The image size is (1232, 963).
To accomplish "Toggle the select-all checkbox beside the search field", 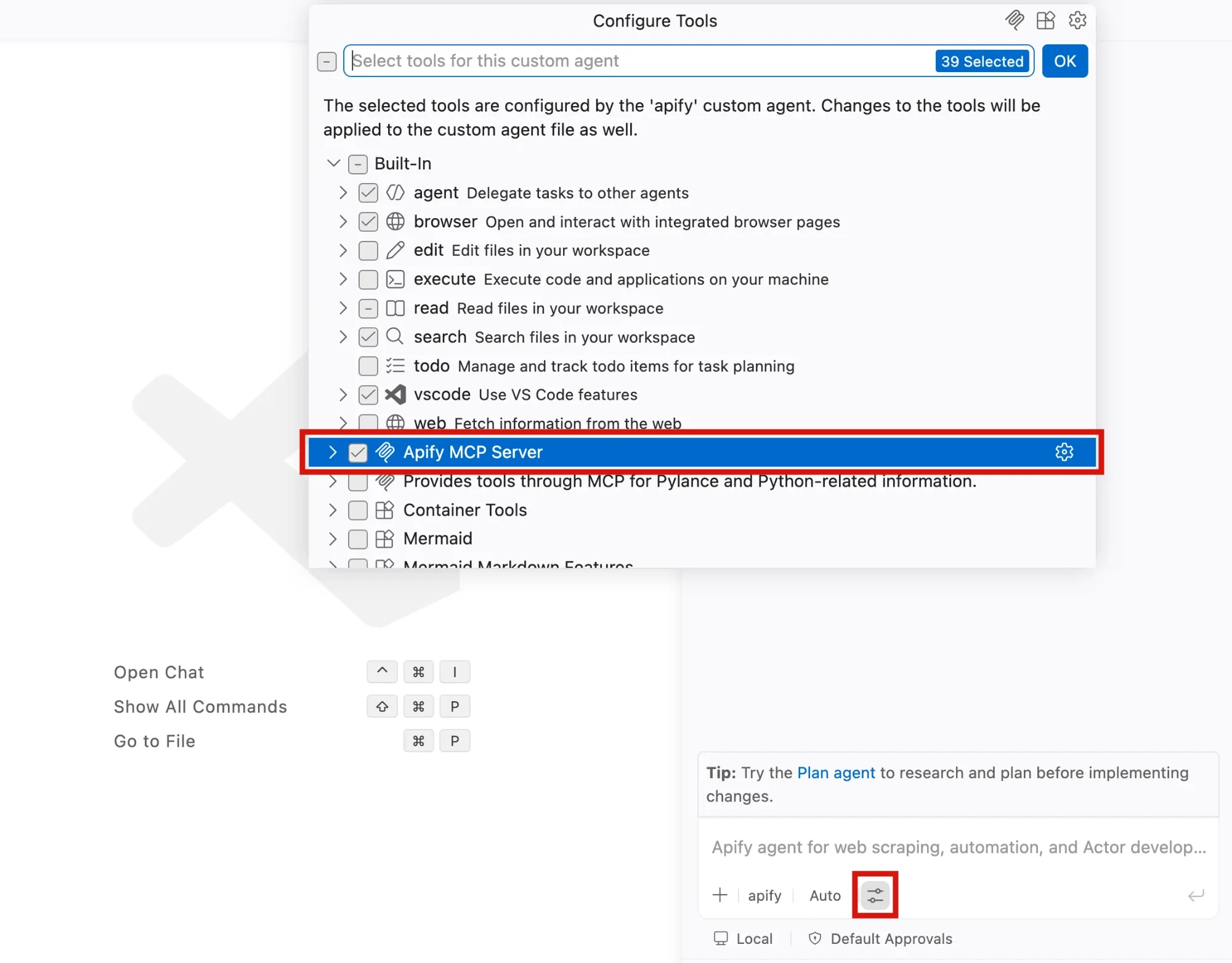I will pos(326,61).
